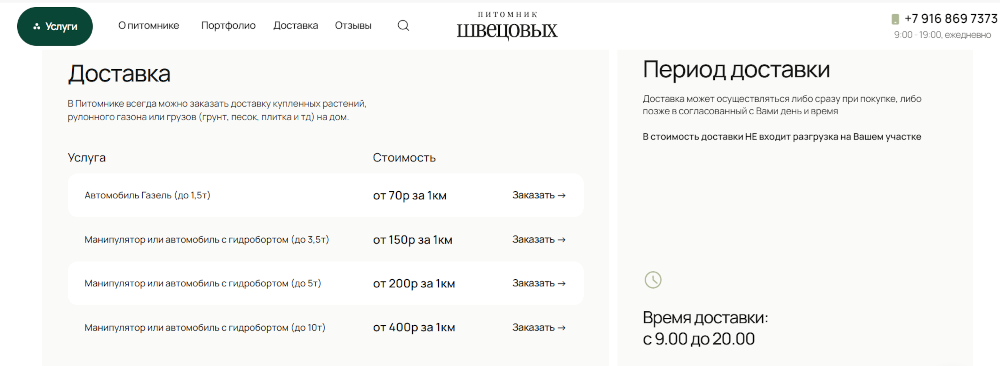This screenshot has height=366, width=1000.
Task: Call the +7 916 869 7373 number
Action: [x=951, y=18]
